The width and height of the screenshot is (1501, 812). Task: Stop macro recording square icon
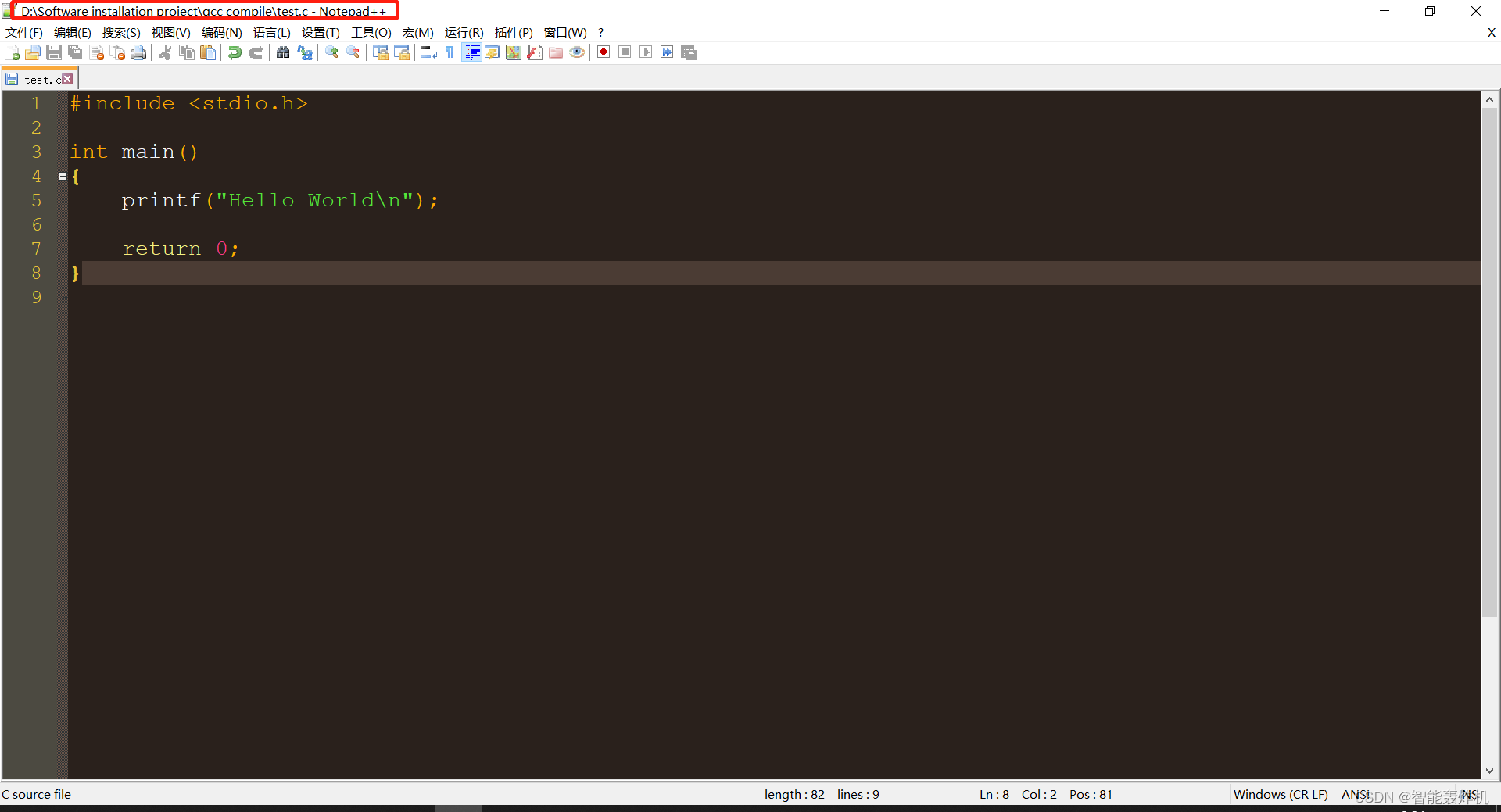coord(625,52)
